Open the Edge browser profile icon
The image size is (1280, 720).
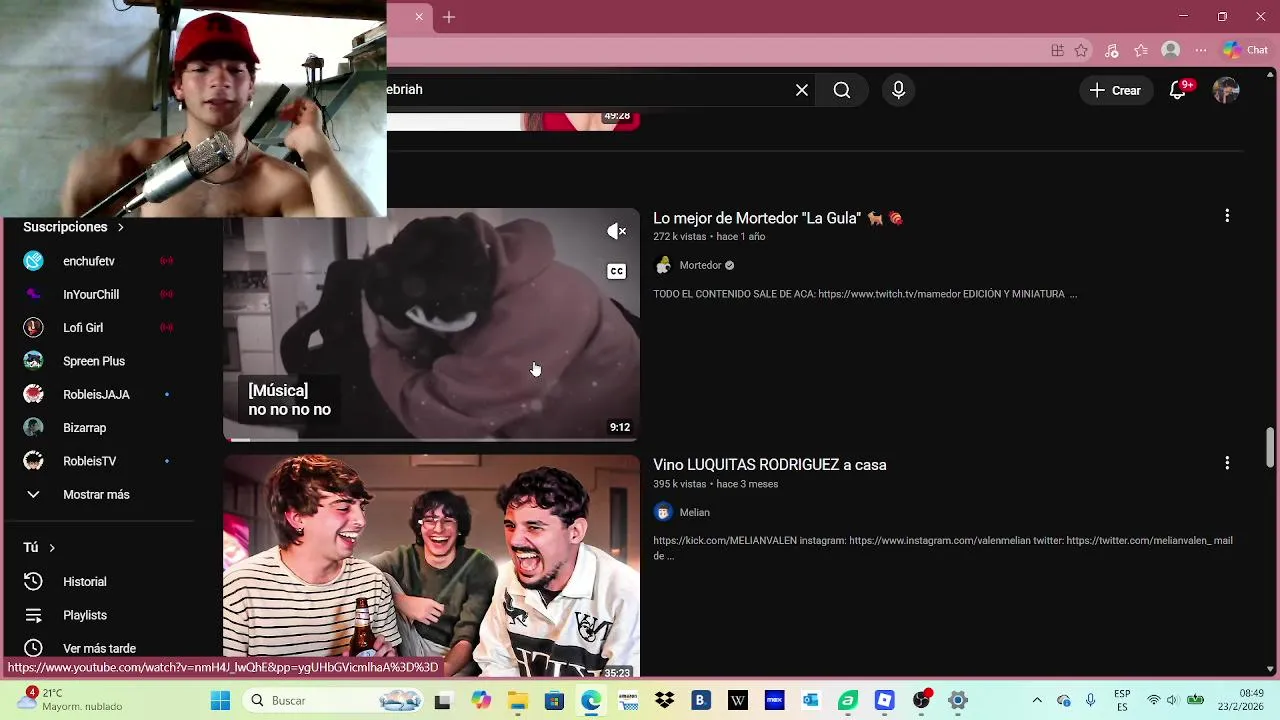coord(1170,50)
